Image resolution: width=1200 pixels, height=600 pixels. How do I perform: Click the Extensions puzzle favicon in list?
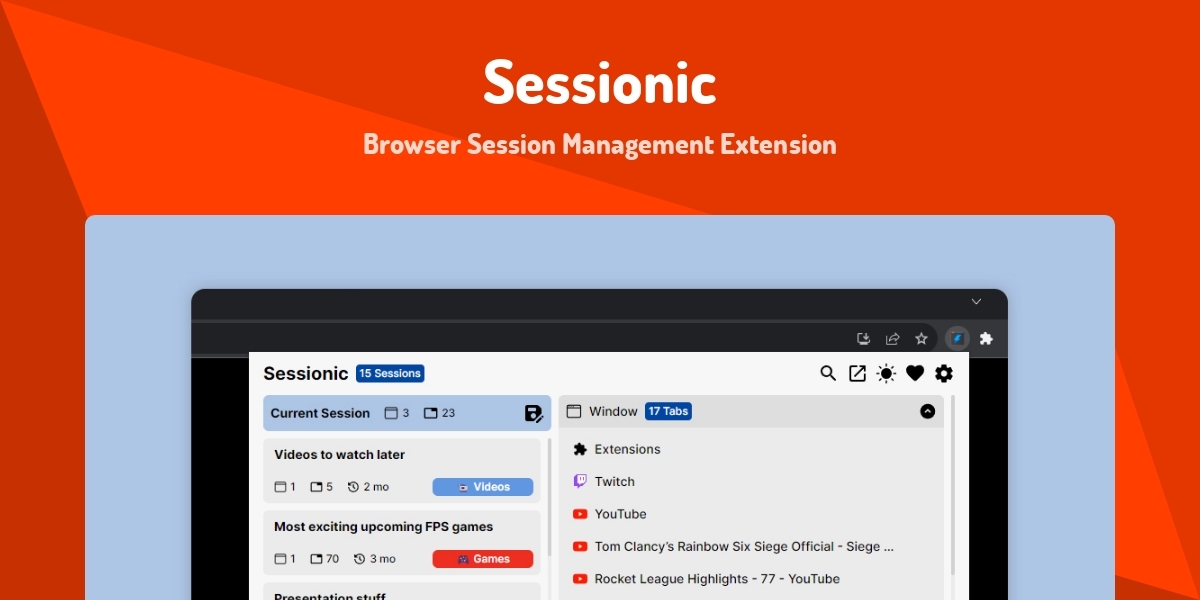pyautogui.click(x=580, y=449)
